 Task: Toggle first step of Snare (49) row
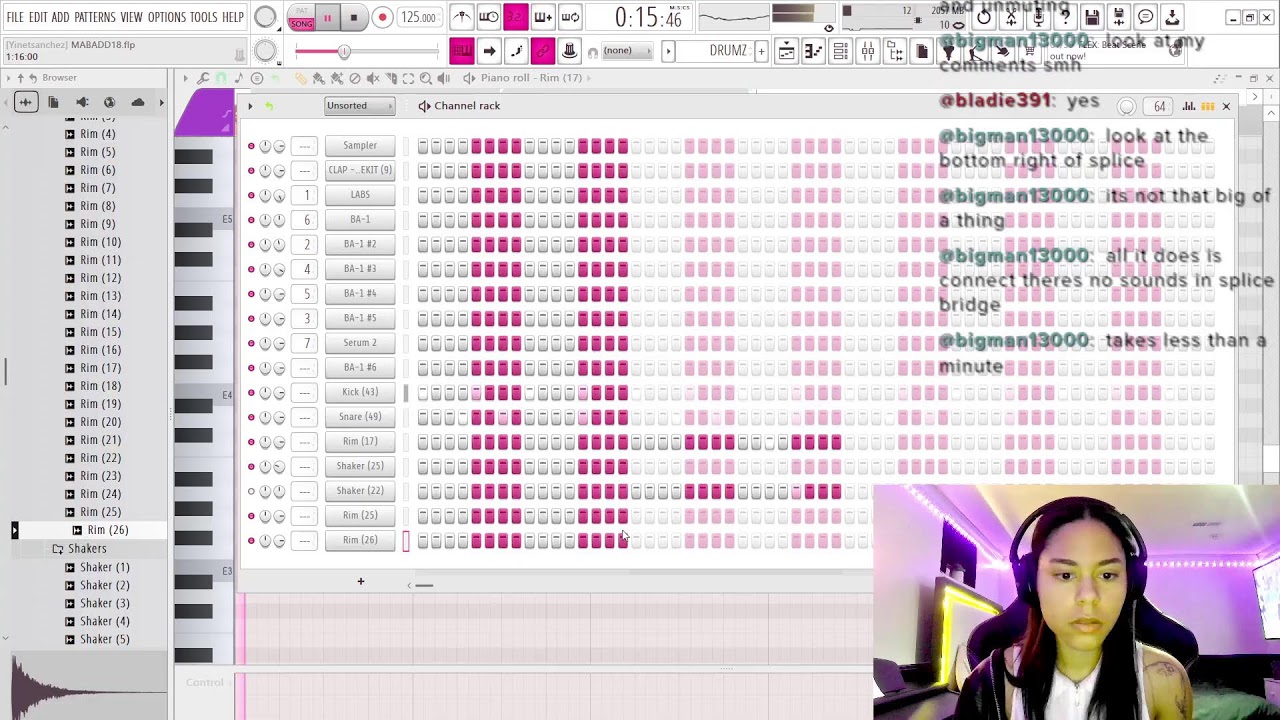(423, 417)
